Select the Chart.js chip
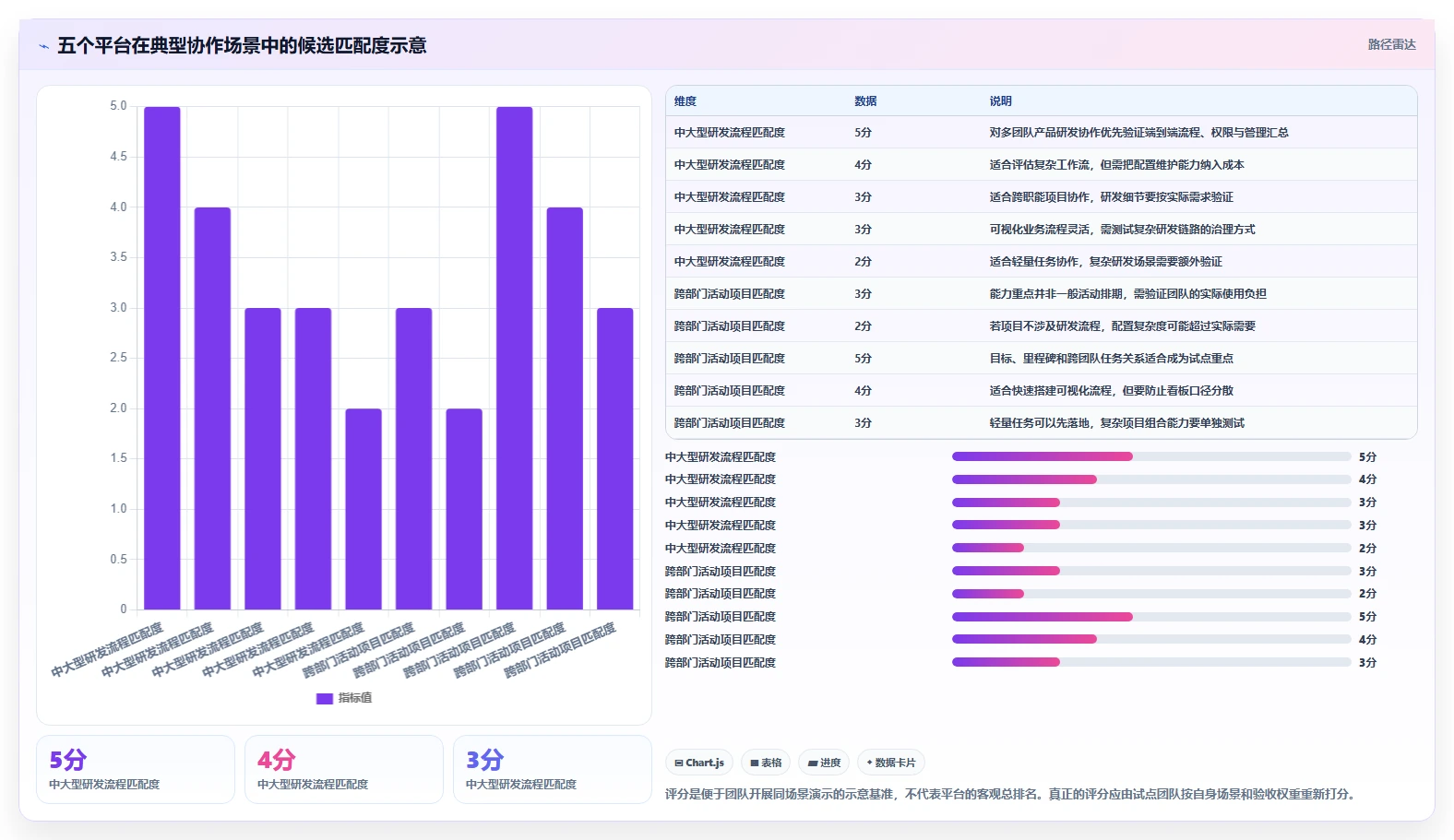Screen dimensions: 1454x840 pos(699,763)
